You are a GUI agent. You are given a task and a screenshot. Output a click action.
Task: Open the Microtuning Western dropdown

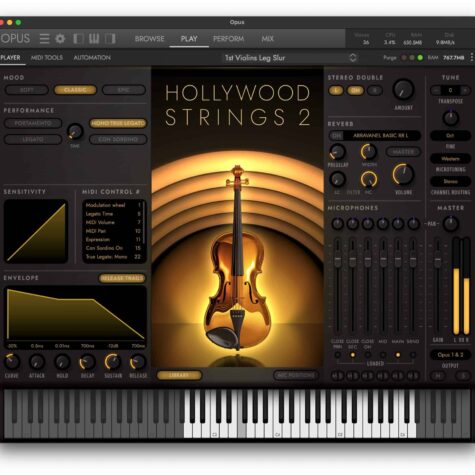(x=450, y=159)
